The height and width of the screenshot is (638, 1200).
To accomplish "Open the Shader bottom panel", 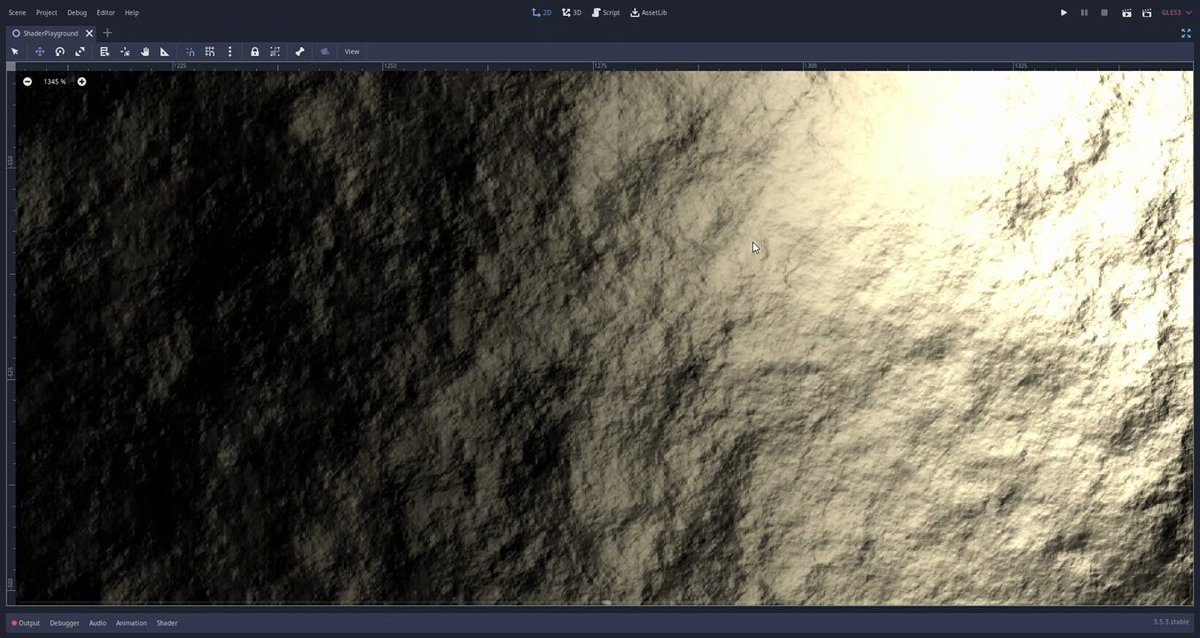I will pyautogui.click(x=167, y=623).
